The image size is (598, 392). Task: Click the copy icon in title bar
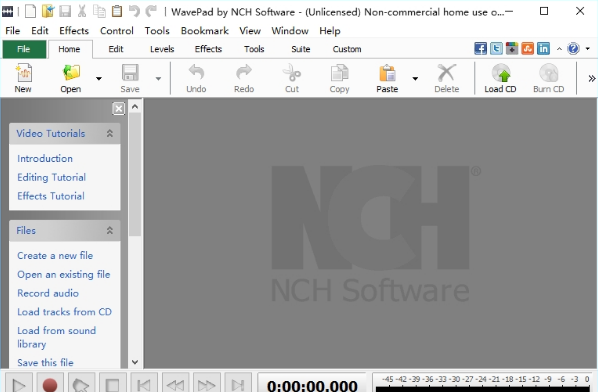99,11
